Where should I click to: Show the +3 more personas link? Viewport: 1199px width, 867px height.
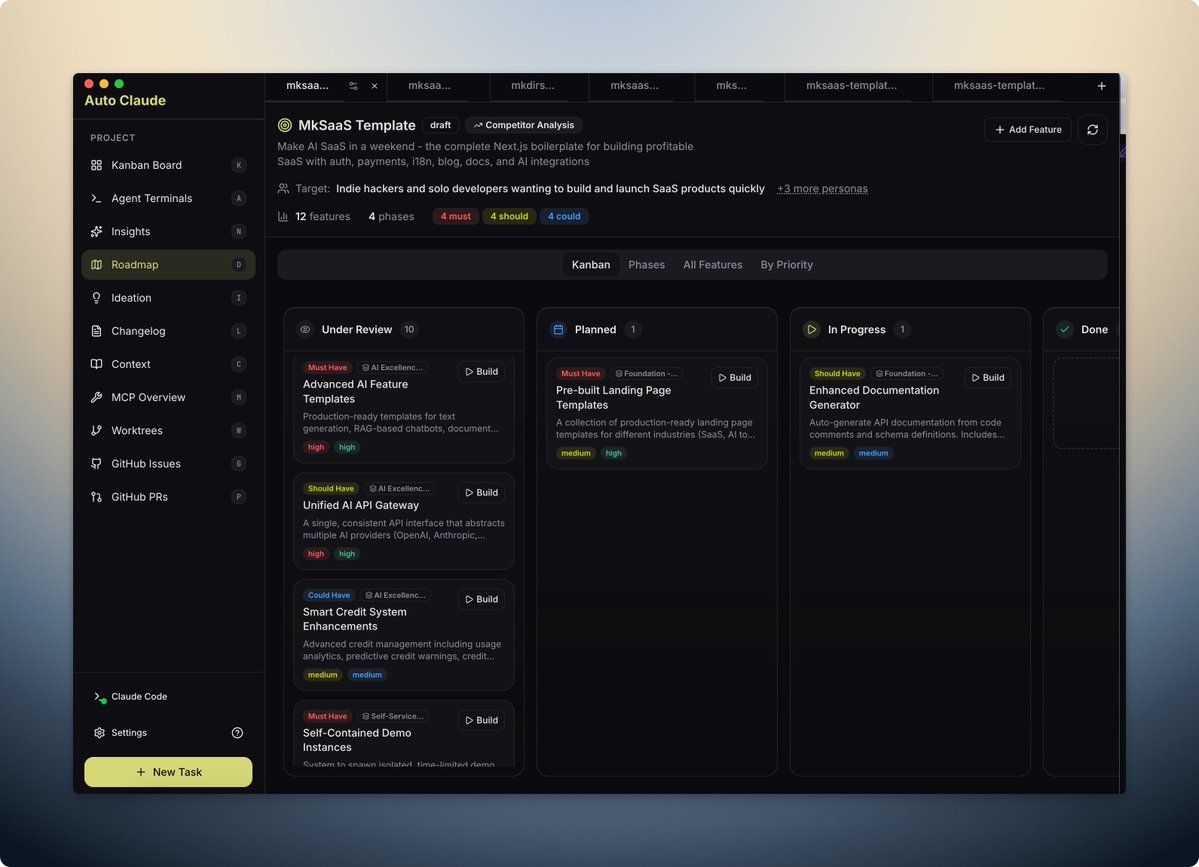(822, 189)
